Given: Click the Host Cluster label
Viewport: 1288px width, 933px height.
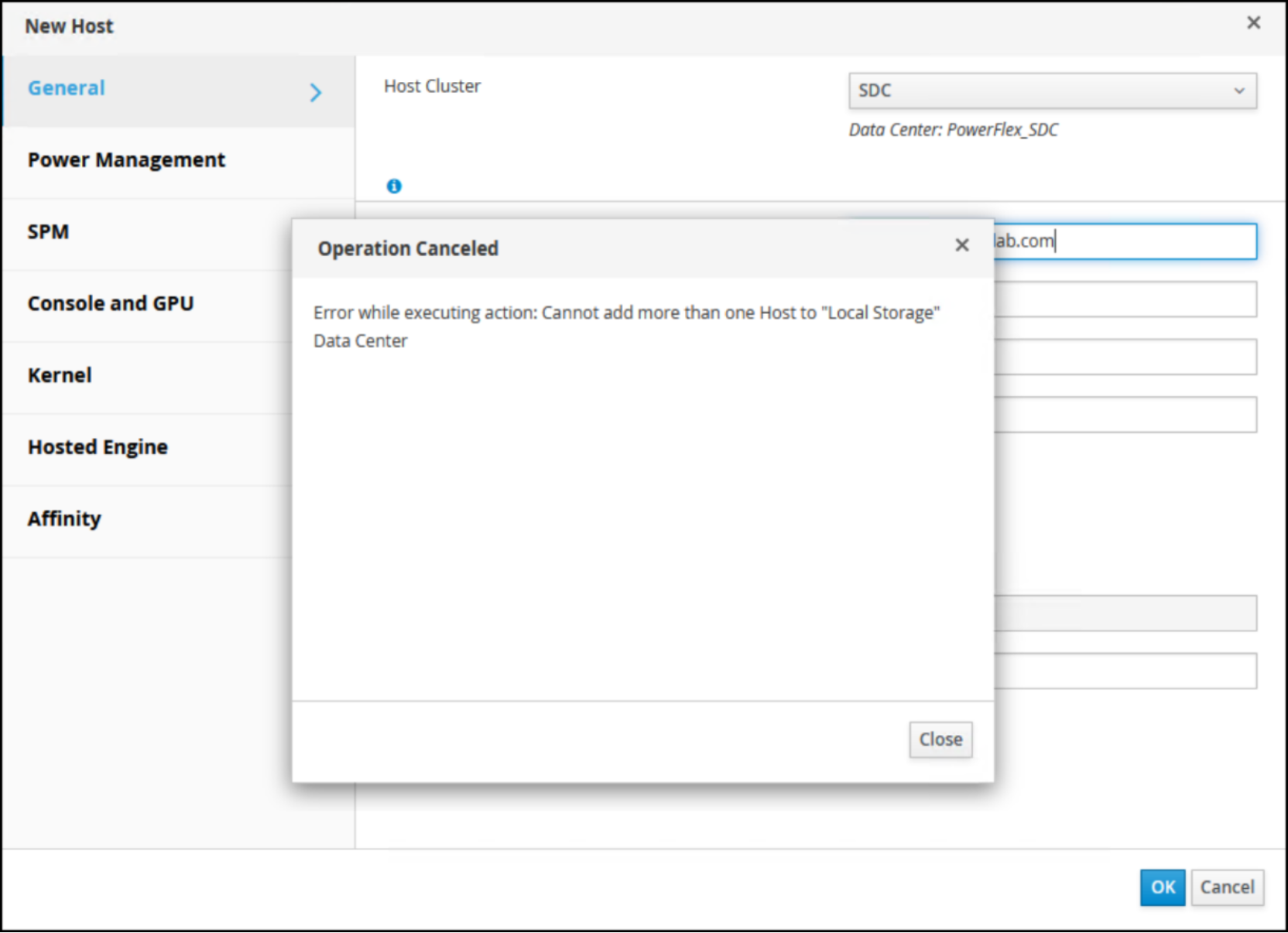Looking at the screenshot, I should (x=433, y=86).
